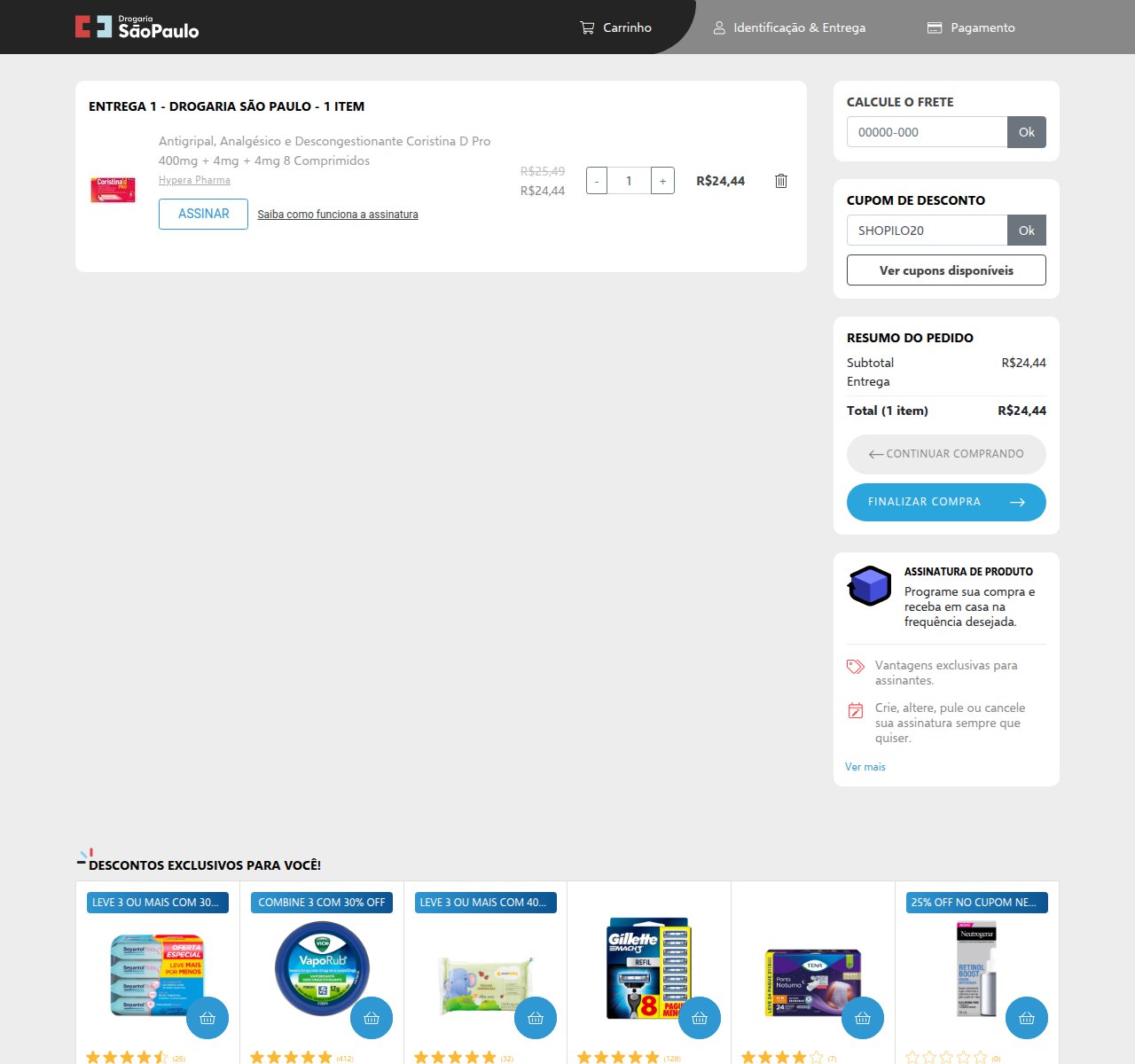Click FINALIZAR COMPRA button

click(x=946, y=502)
